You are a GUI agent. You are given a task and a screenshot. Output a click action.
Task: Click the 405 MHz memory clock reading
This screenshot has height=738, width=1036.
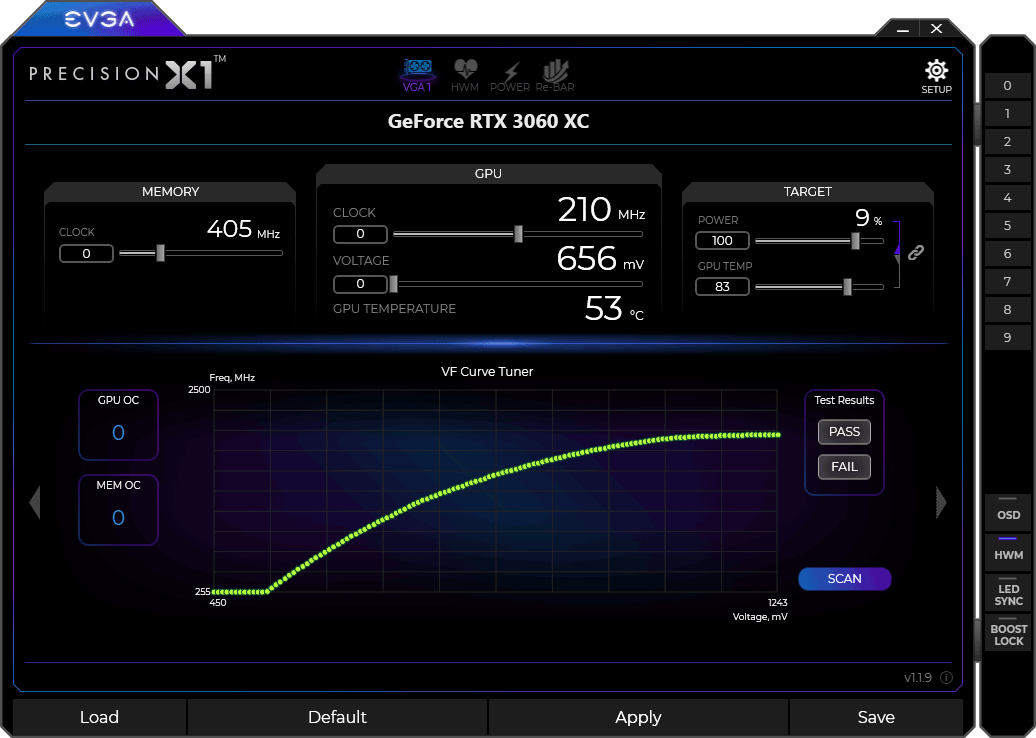[243, 229]
